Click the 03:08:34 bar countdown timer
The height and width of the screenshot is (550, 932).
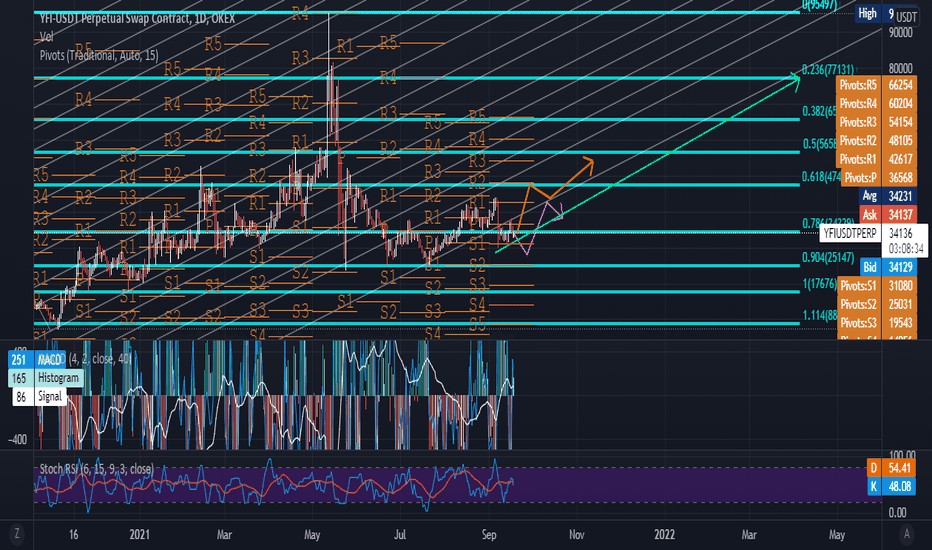[x=906, y=248]
